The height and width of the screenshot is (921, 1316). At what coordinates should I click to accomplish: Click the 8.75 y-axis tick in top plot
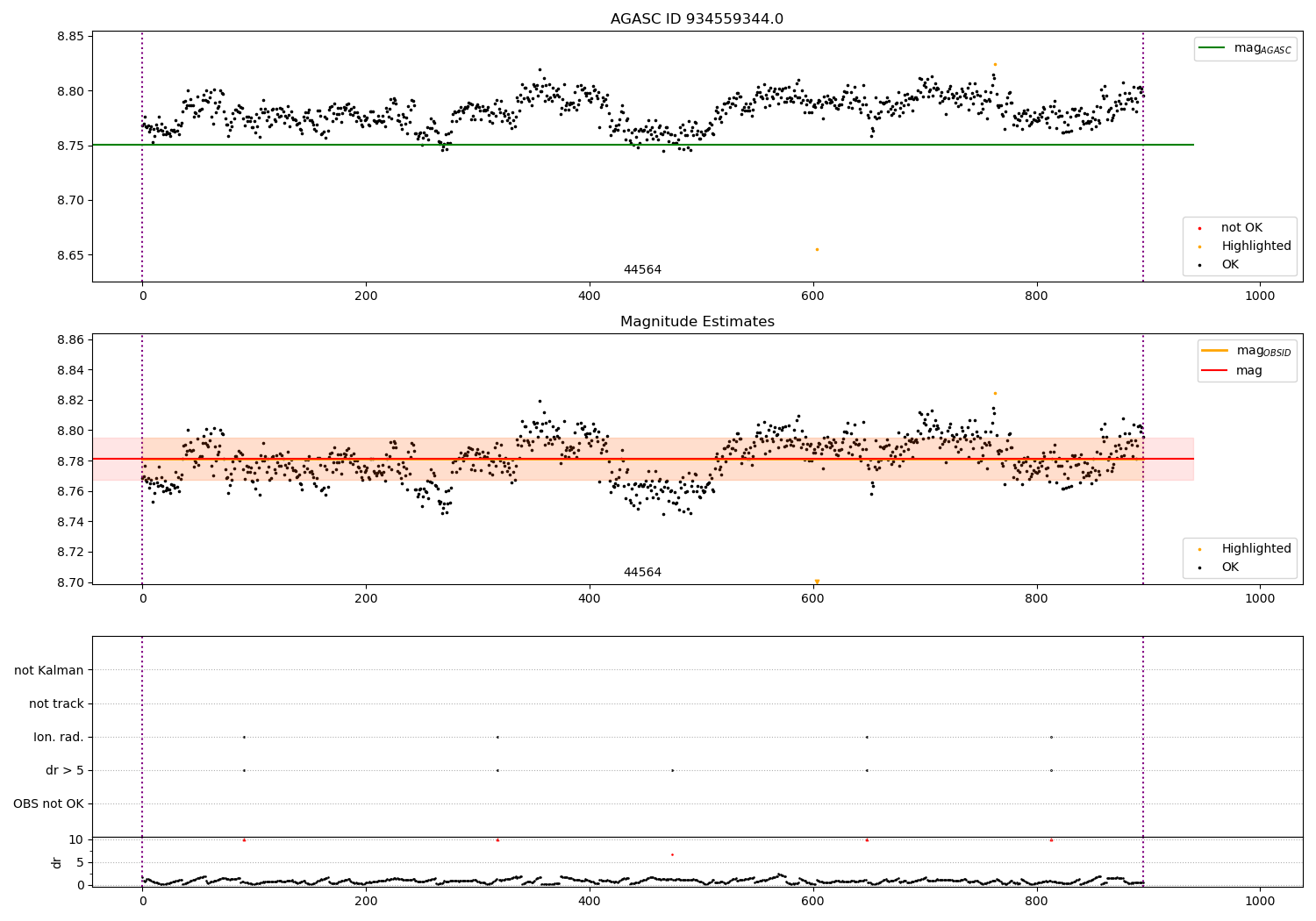(70, 146)
